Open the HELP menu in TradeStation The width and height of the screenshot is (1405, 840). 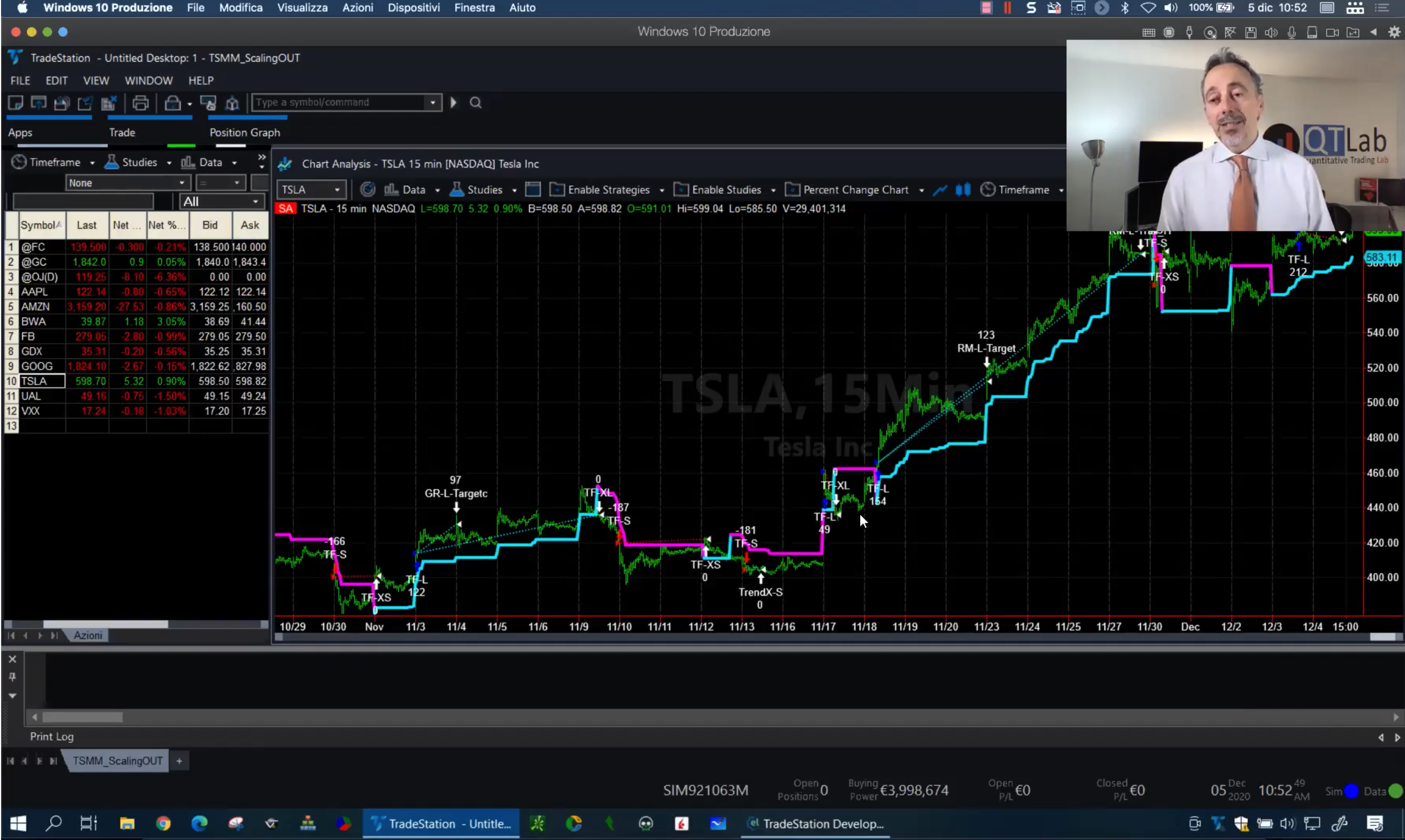[201, 80]
